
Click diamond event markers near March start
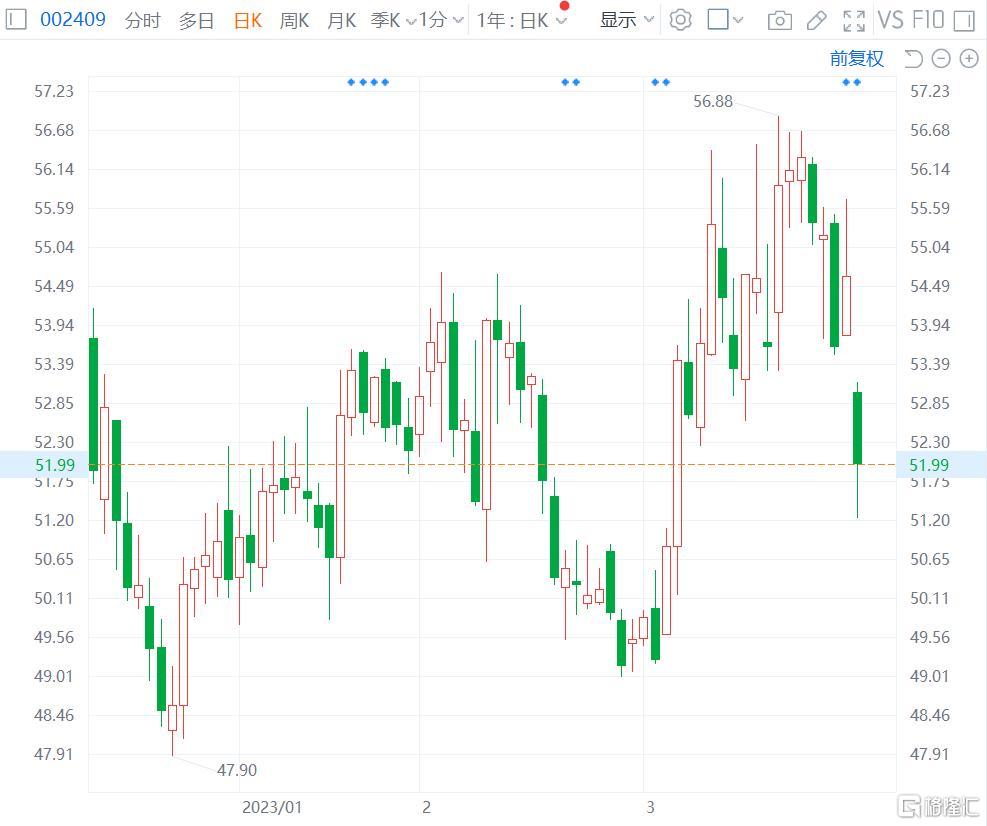[x=660, y=82]
